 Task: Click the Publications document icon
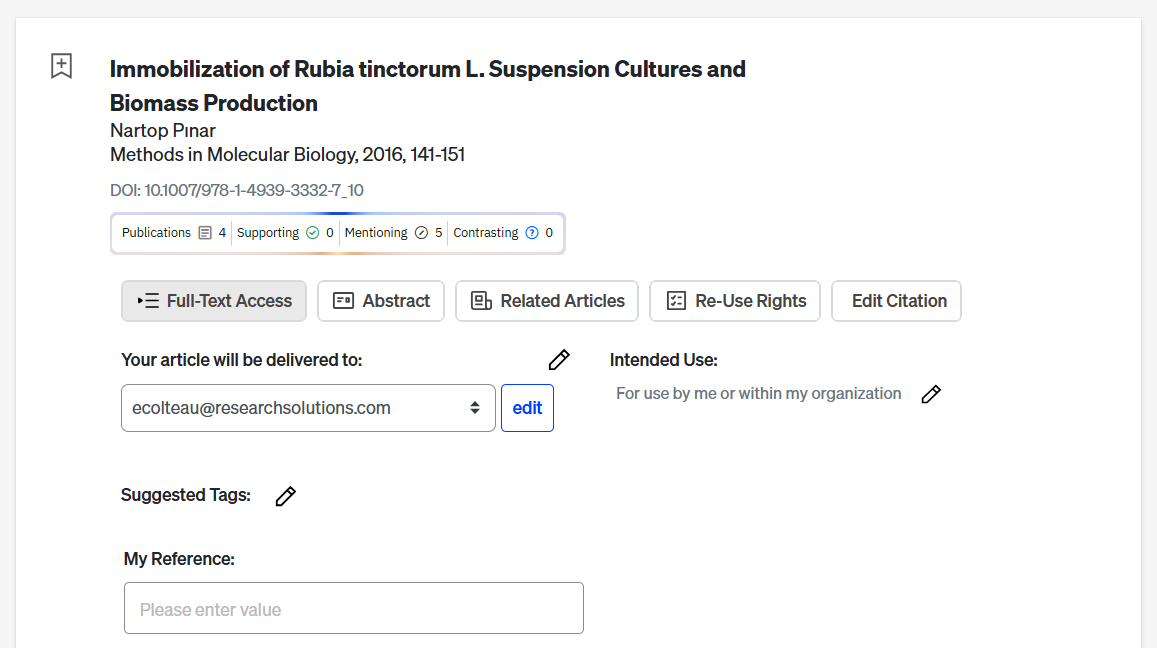[205, 233]
